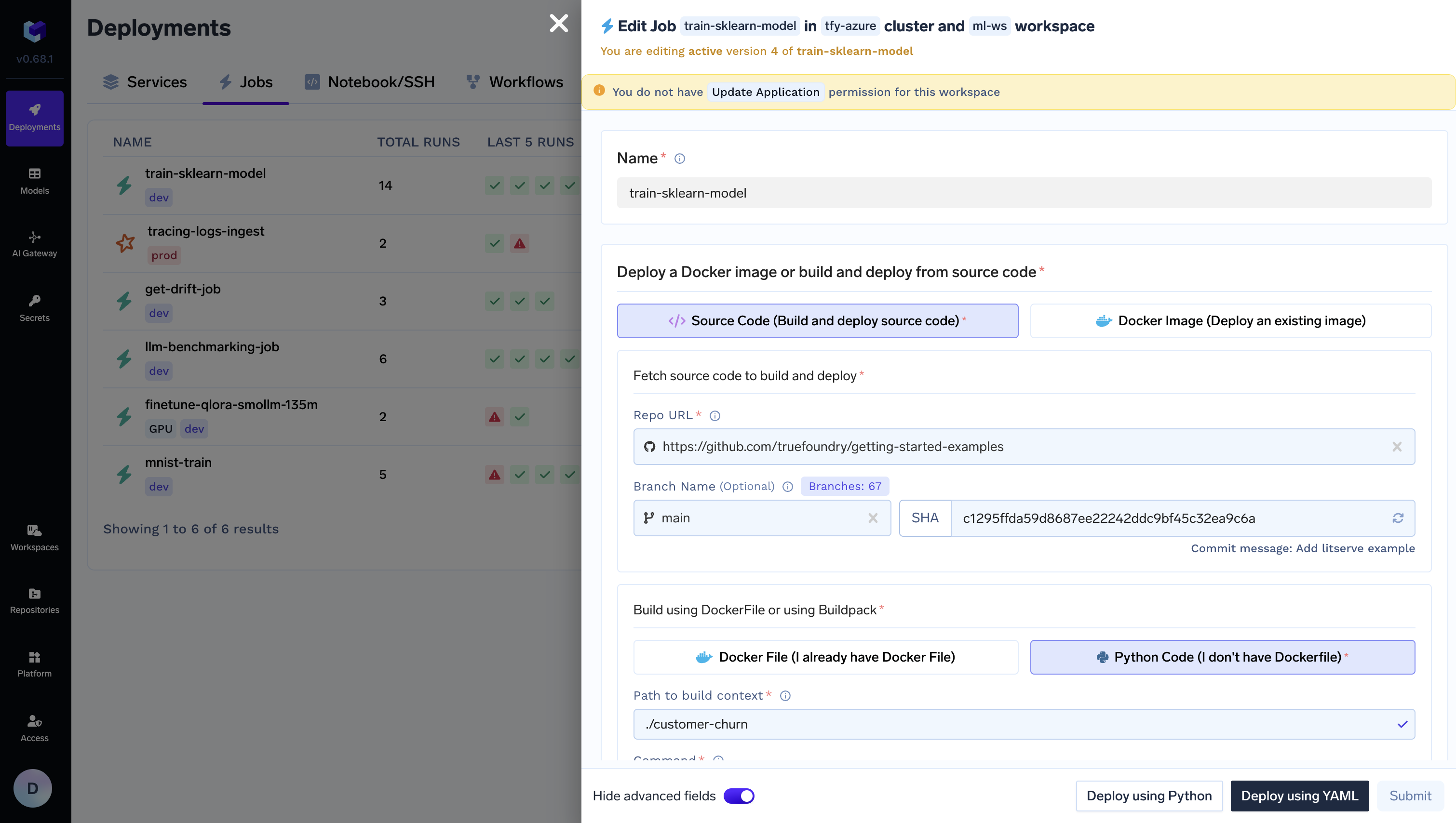This screenshot has height=823, width=1456.
Task: Click refresh icon in SHA field
Action: tap(1397, 518)
